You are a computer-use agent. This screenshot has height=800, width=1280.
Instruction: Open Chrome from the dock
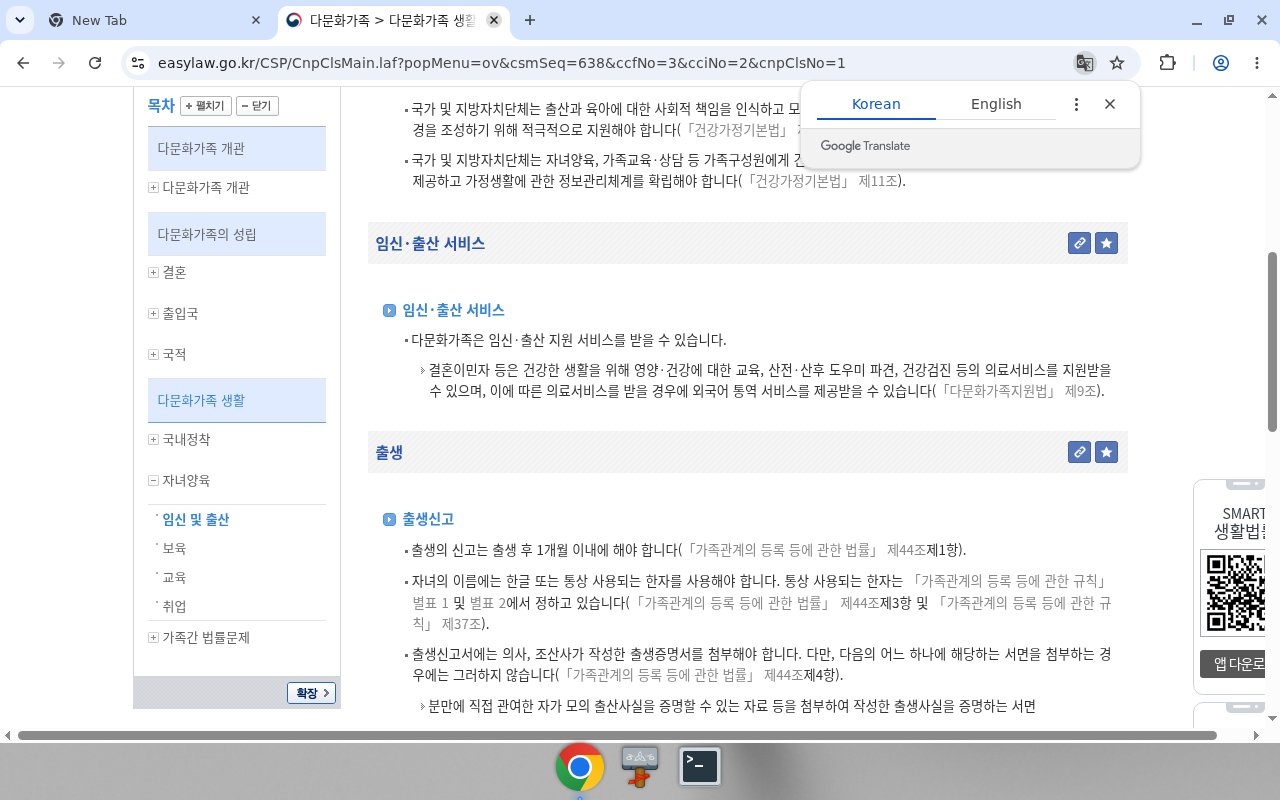coord(580,767)
